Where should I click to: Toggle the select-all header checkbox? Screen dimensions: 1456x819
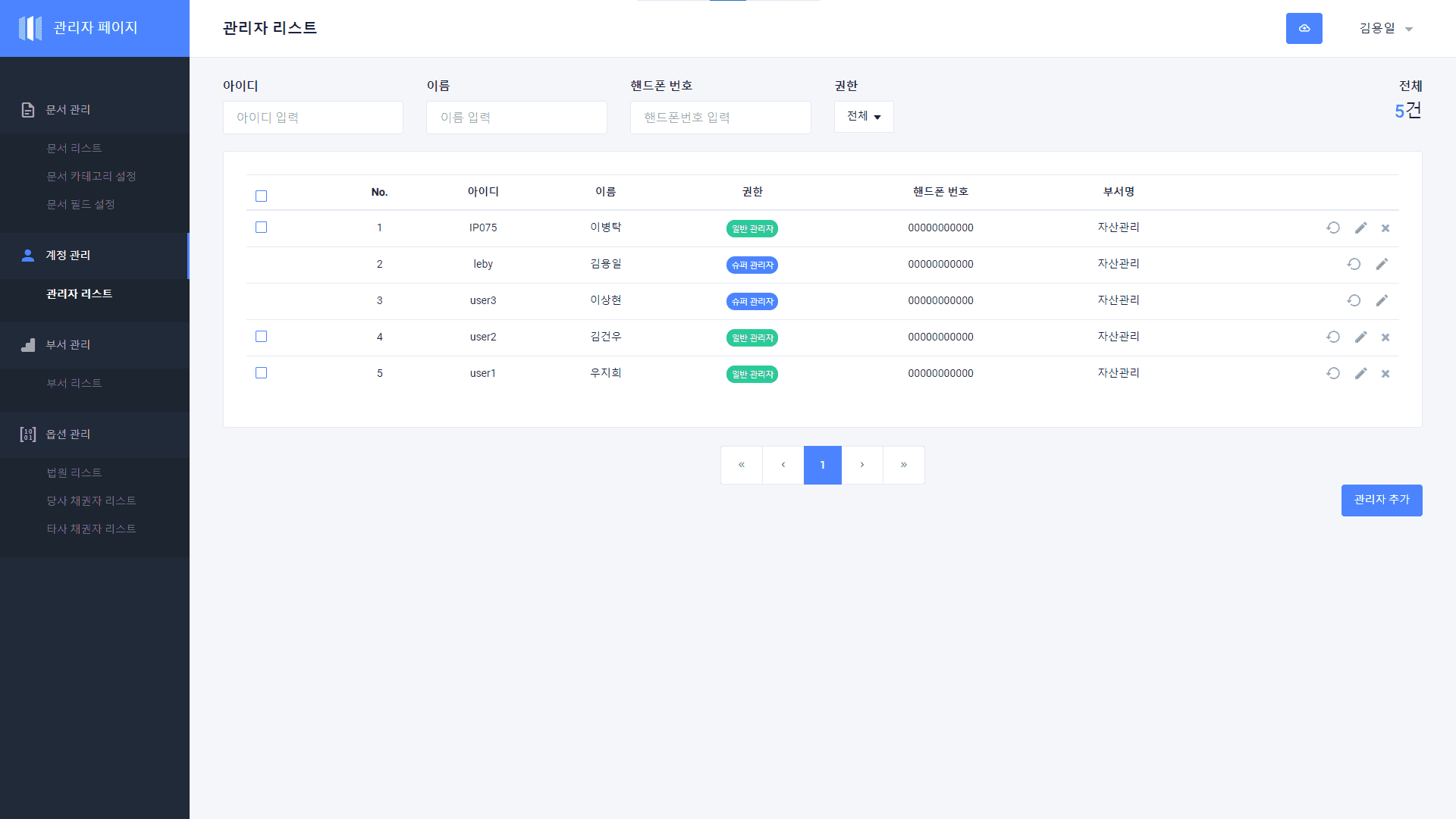[262, 196]
